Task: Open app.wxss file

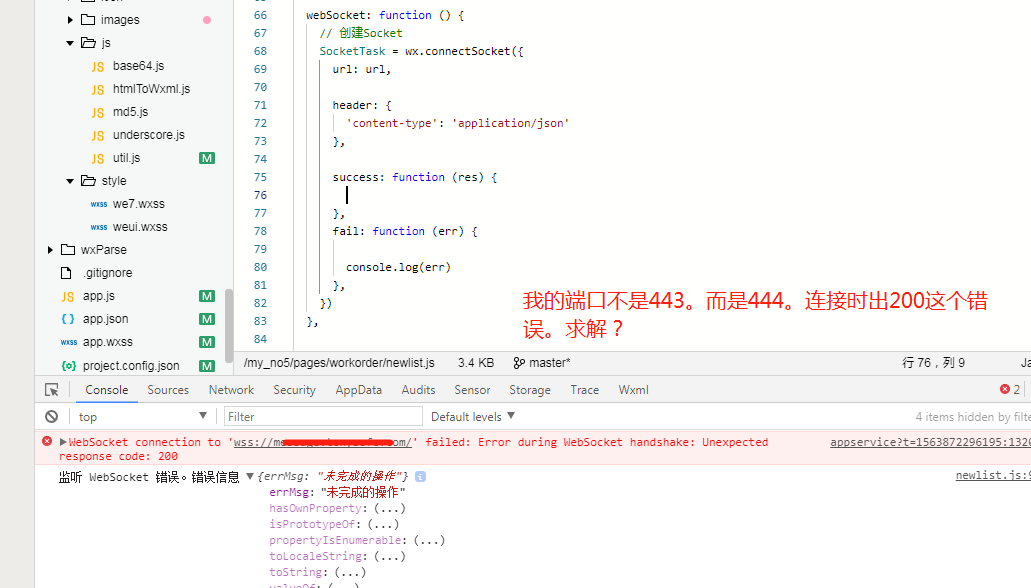Action: pos(107,342)
